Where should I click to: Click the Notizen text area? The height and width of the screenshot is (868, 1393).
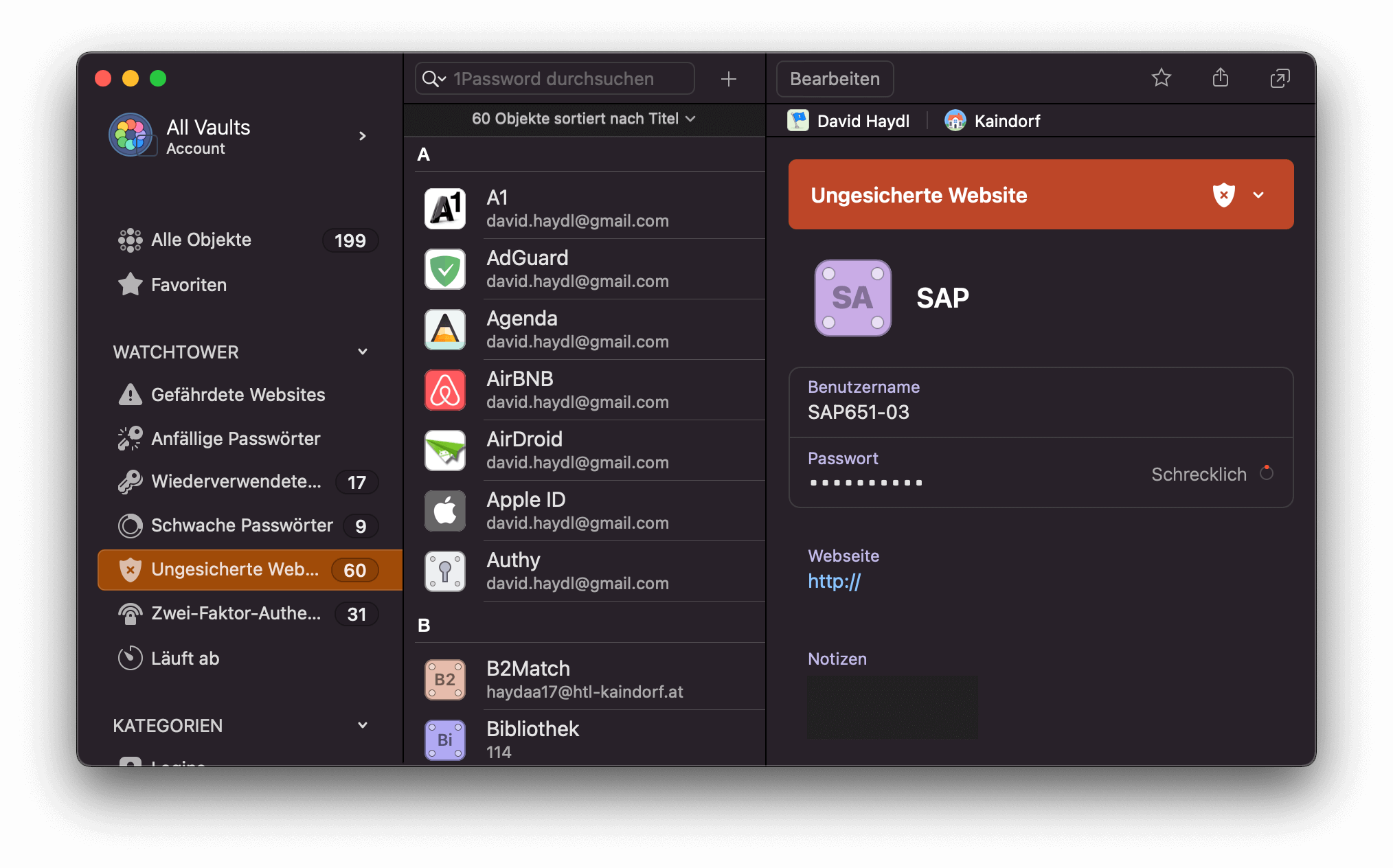(892, 707)
